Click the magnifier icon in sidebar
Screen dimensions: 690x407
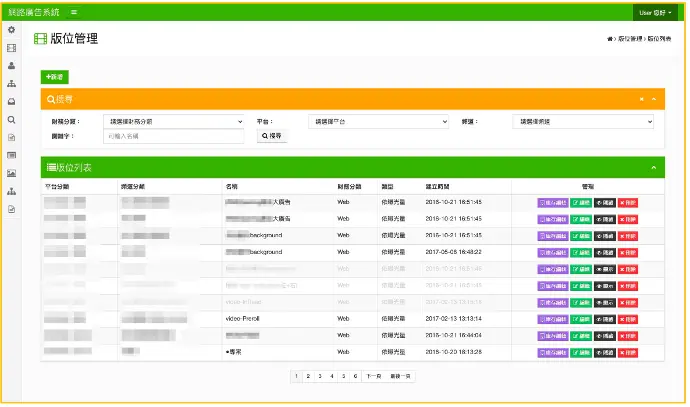[11, 119]
